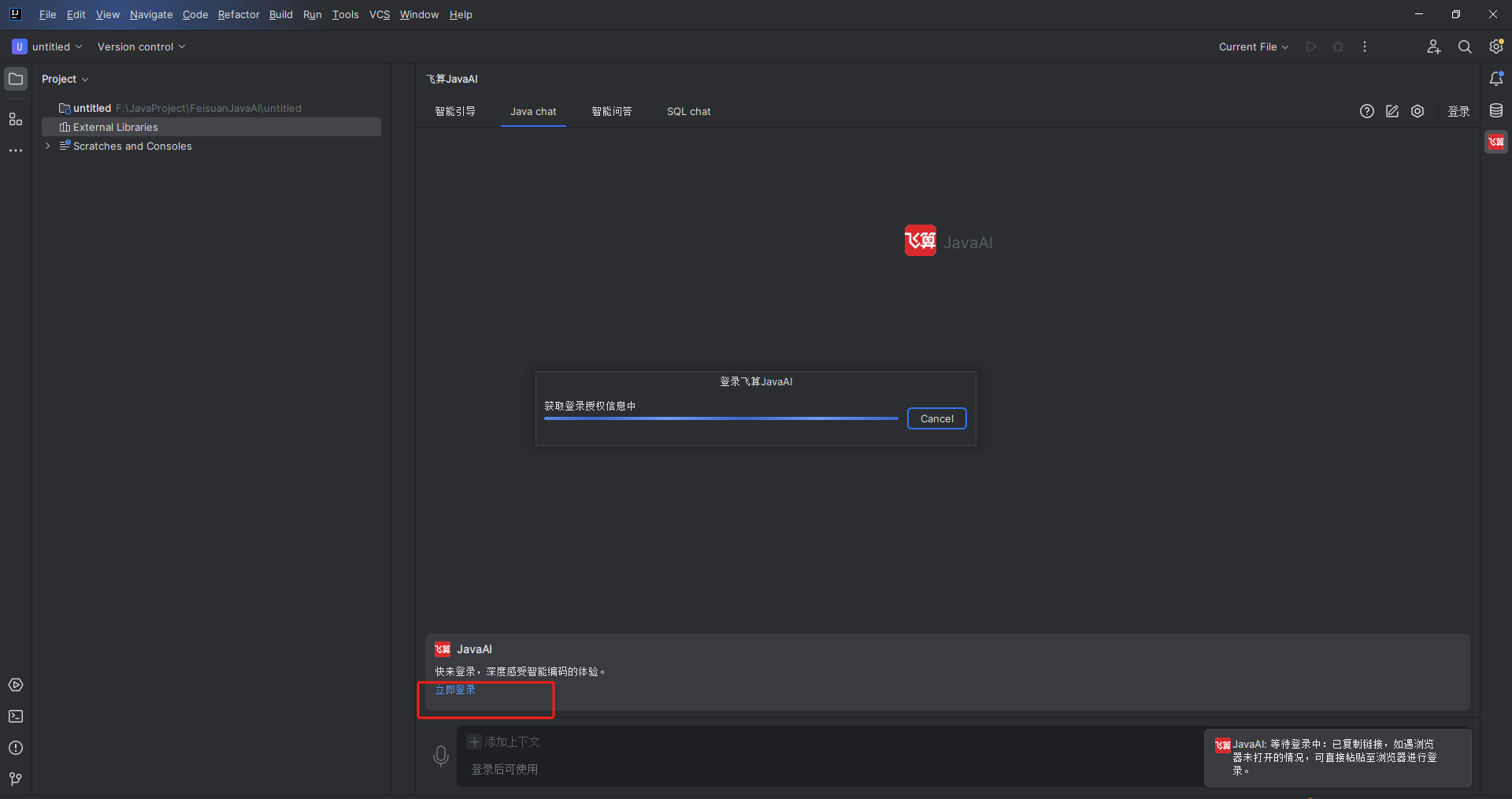
Task: Open the Version control dropdown
Action: [x=141, y=46]
